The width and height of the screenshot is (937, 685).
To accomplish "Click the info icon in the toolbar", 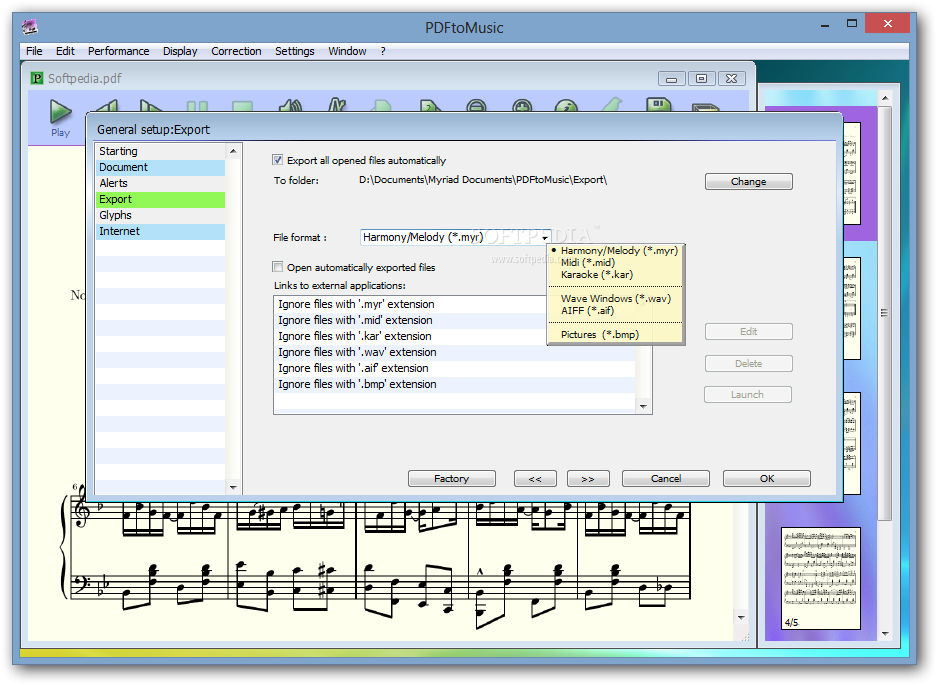I will pos(566,105).
